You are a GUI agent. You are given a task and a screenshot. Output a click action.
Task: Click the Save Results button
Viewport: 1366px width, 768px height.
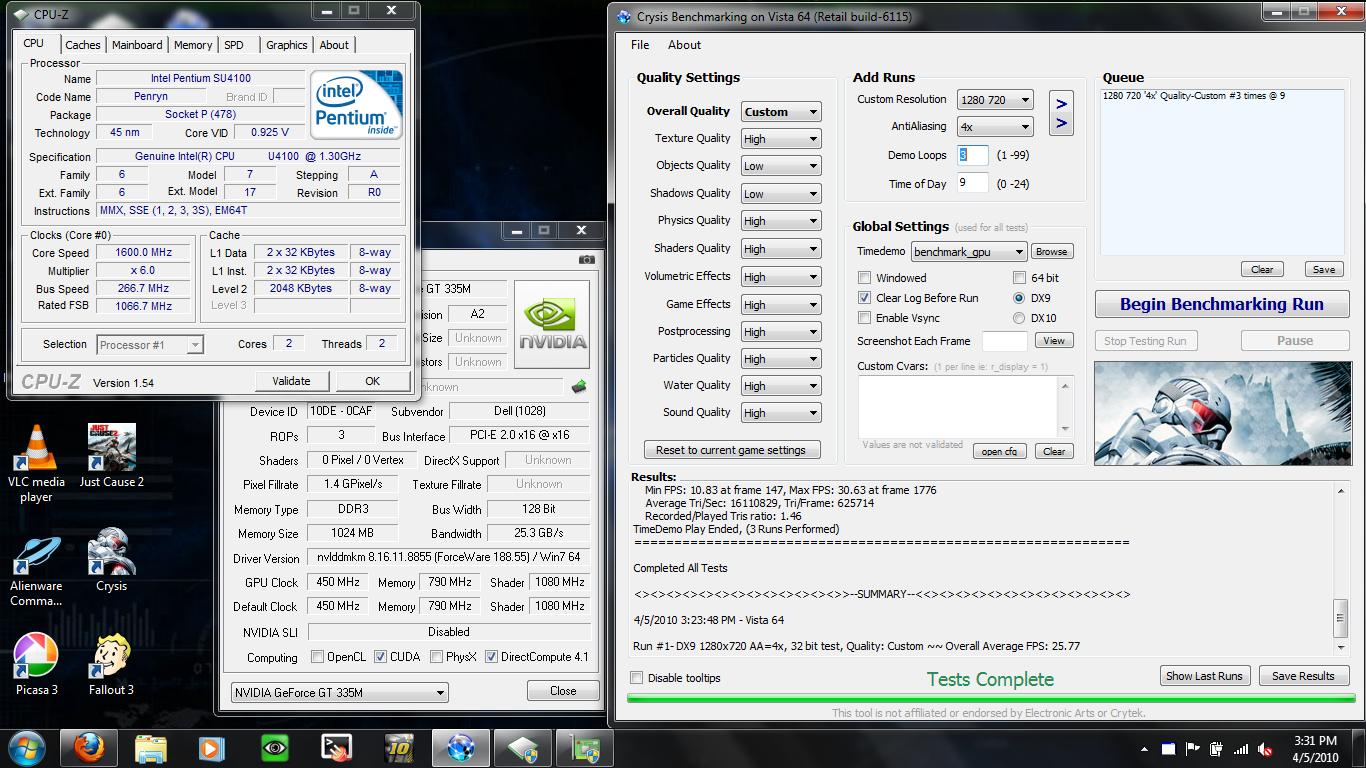1303,676
